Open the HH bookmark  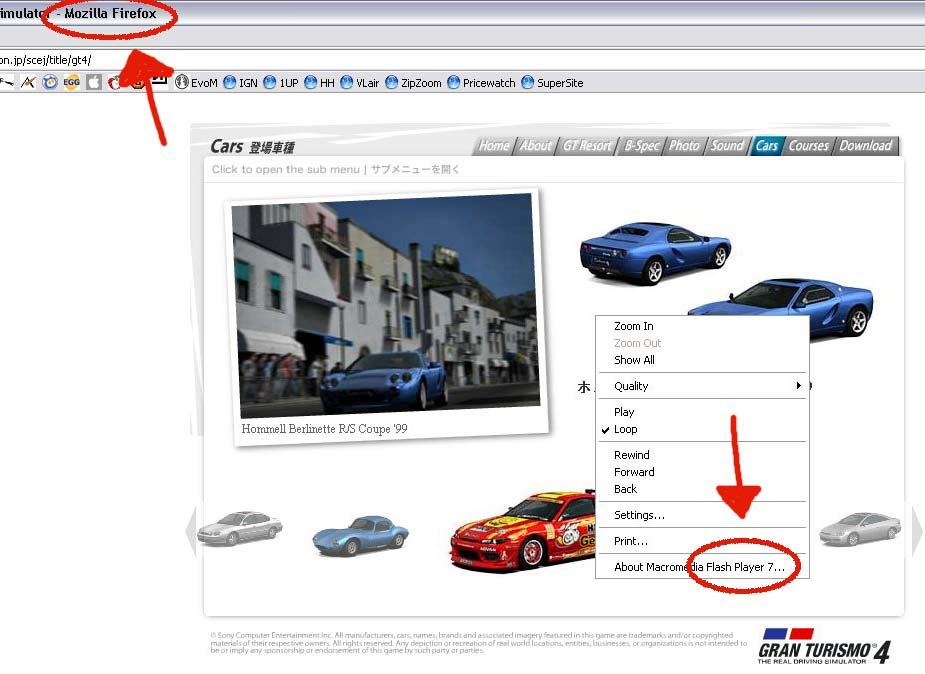click(320, 83)
